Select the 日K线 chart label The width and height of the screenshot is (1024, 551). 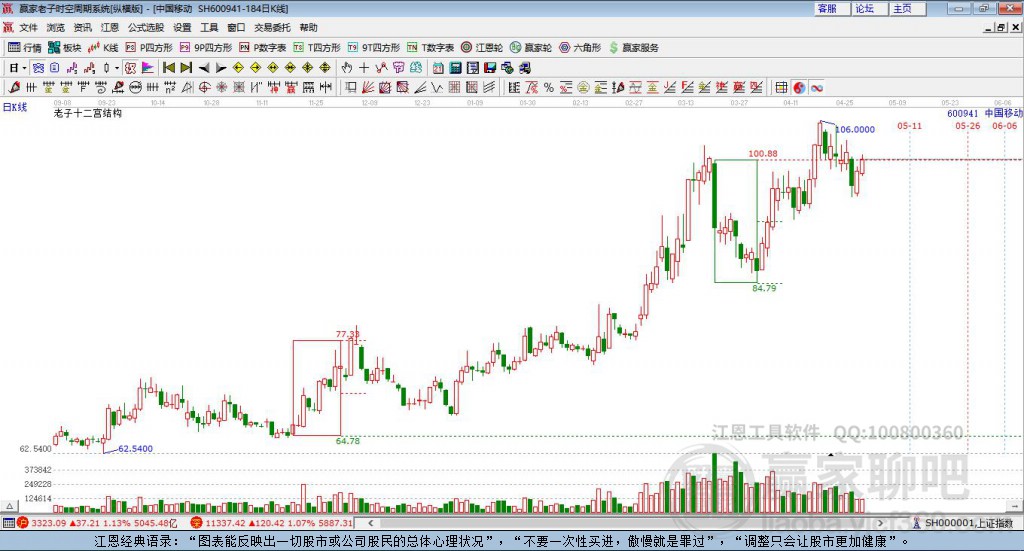(15, 107)
